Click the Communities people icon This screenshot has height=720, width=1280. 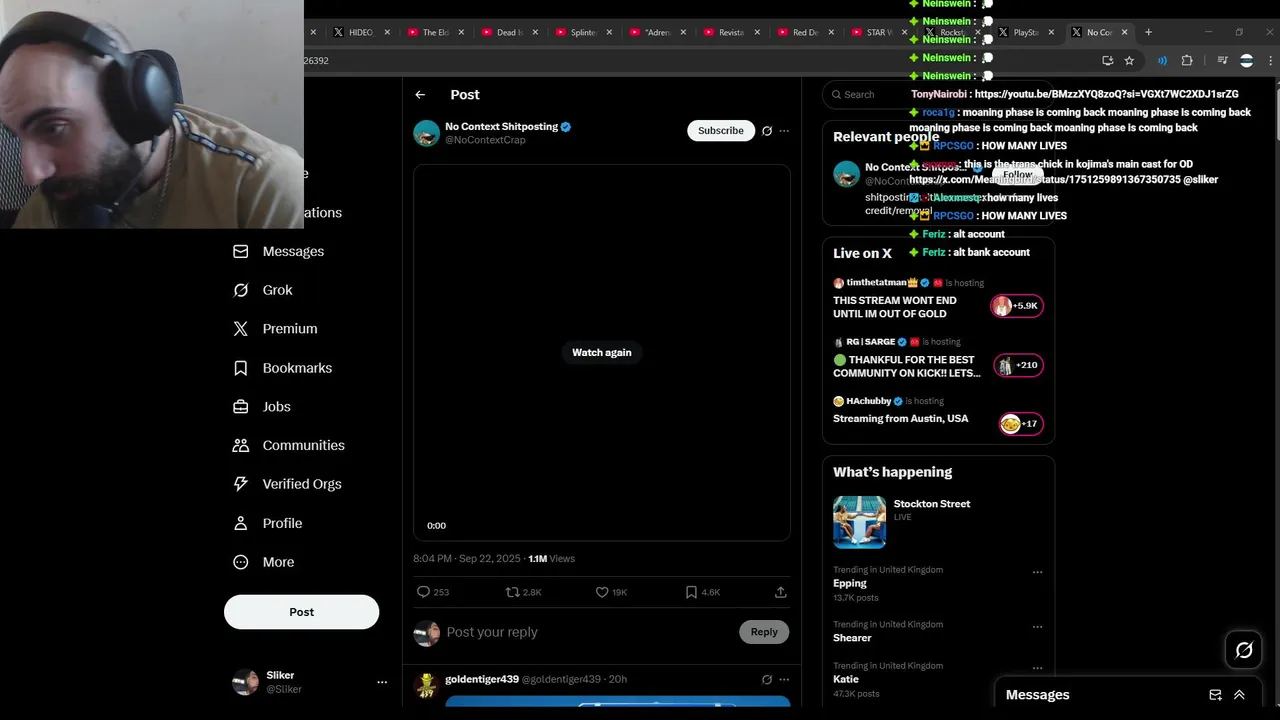tap(240, 445)
